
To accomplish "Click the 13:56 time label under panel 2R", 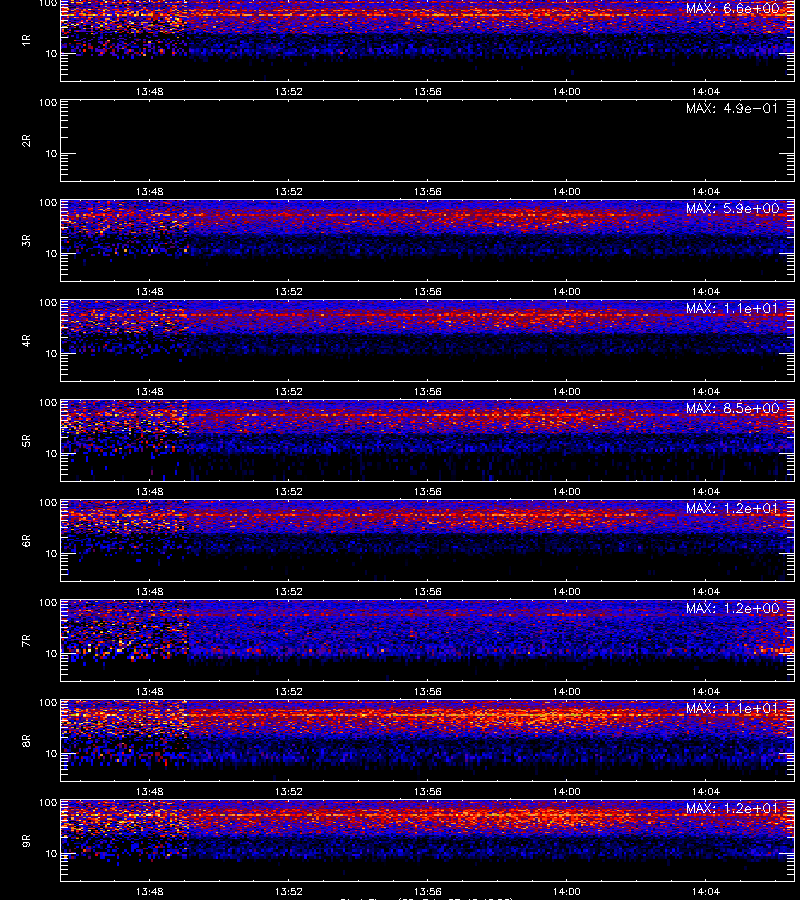I will pyautogui.click(x=428, y=191).
